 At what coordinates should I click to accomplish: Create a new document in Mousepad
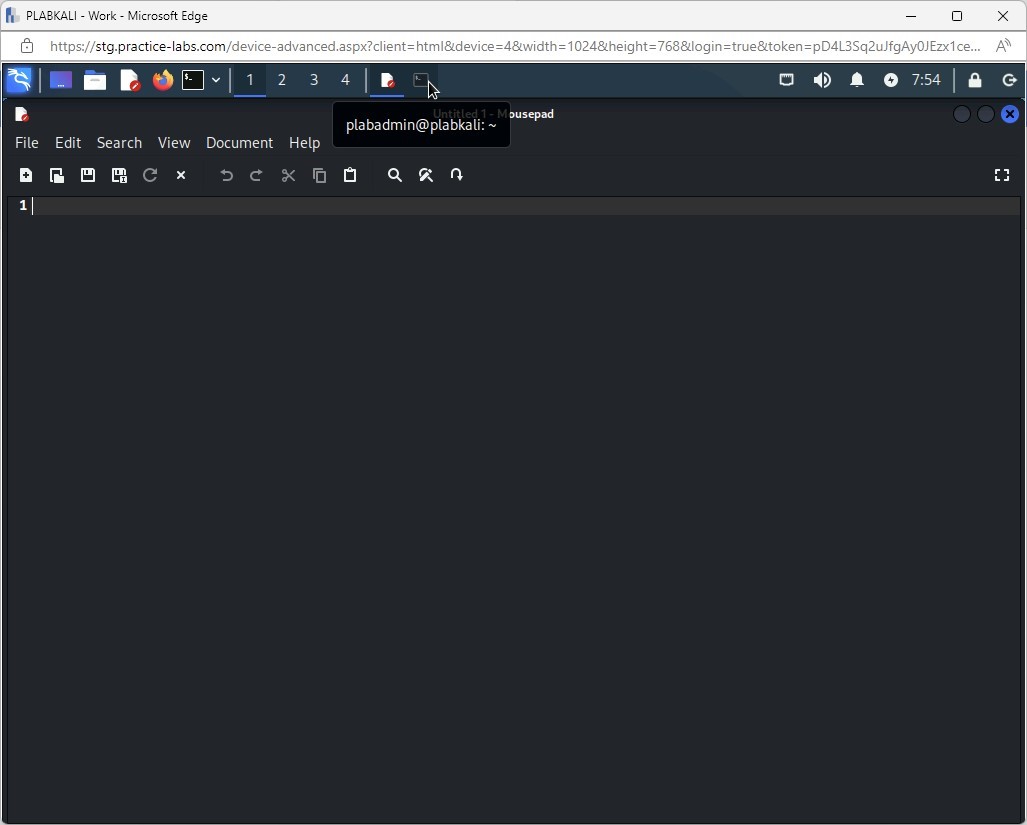tap(26, 175)
